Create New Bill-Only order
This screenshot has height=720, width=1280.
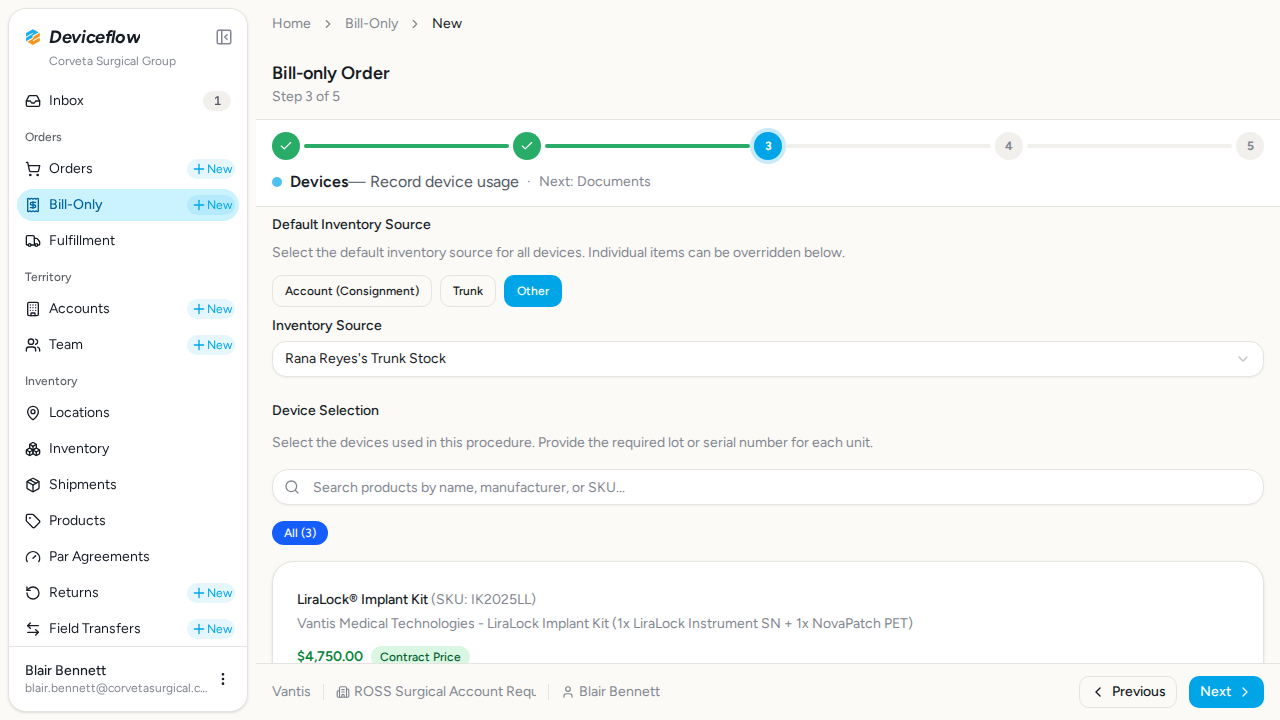coord(211,205)
